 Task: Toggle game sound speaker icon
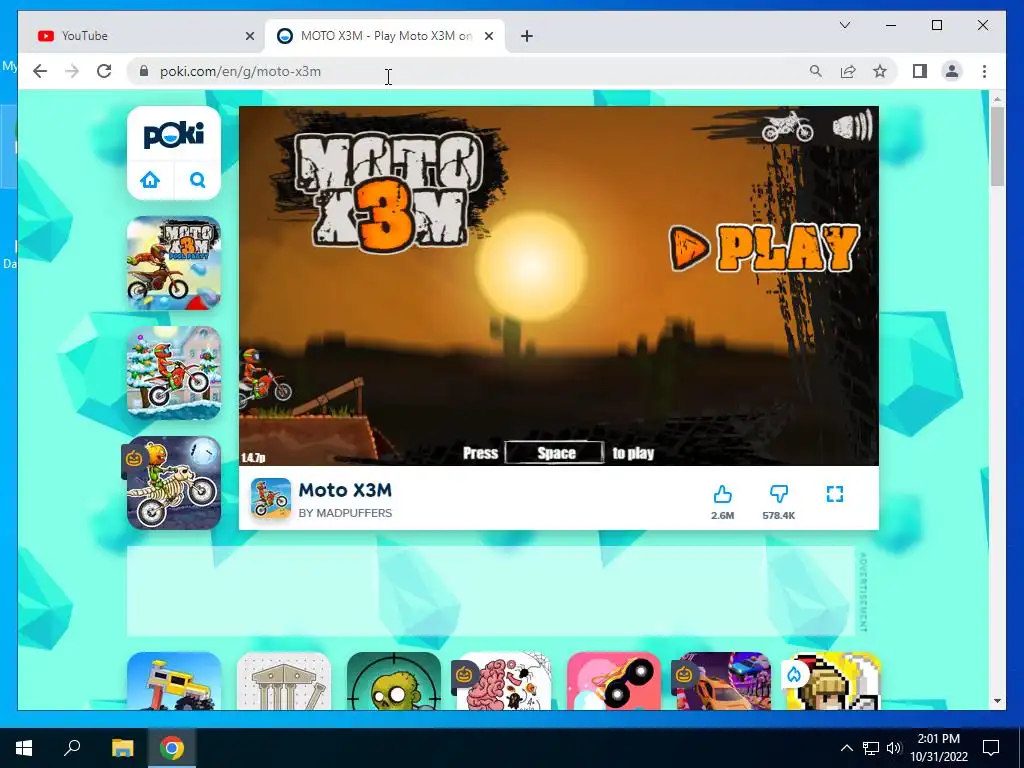point(853,125)
